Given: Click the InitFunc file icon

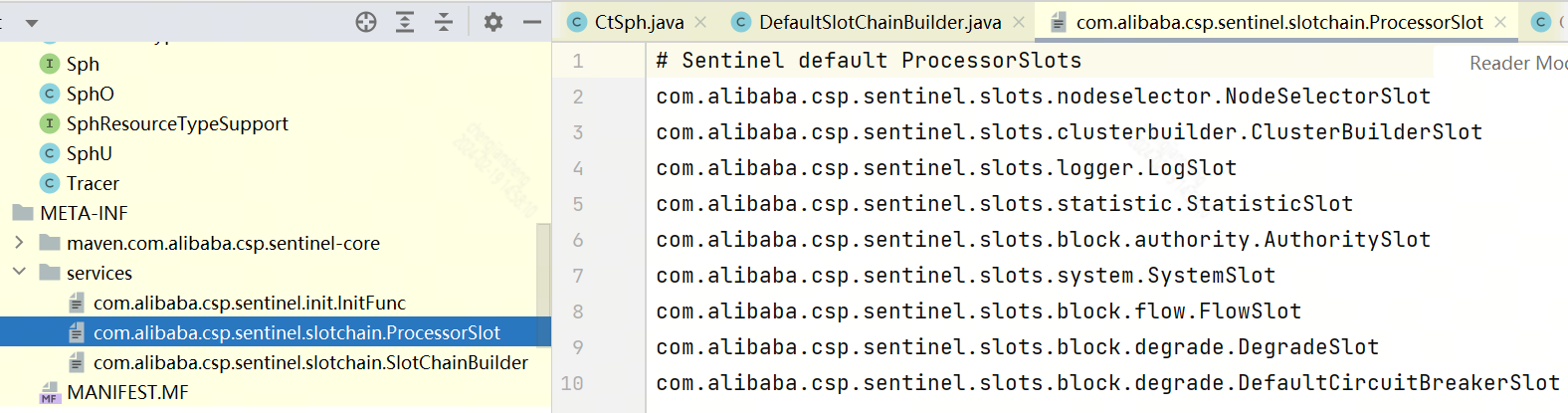Looking at the screenshot, I should [x=77, y=303].
